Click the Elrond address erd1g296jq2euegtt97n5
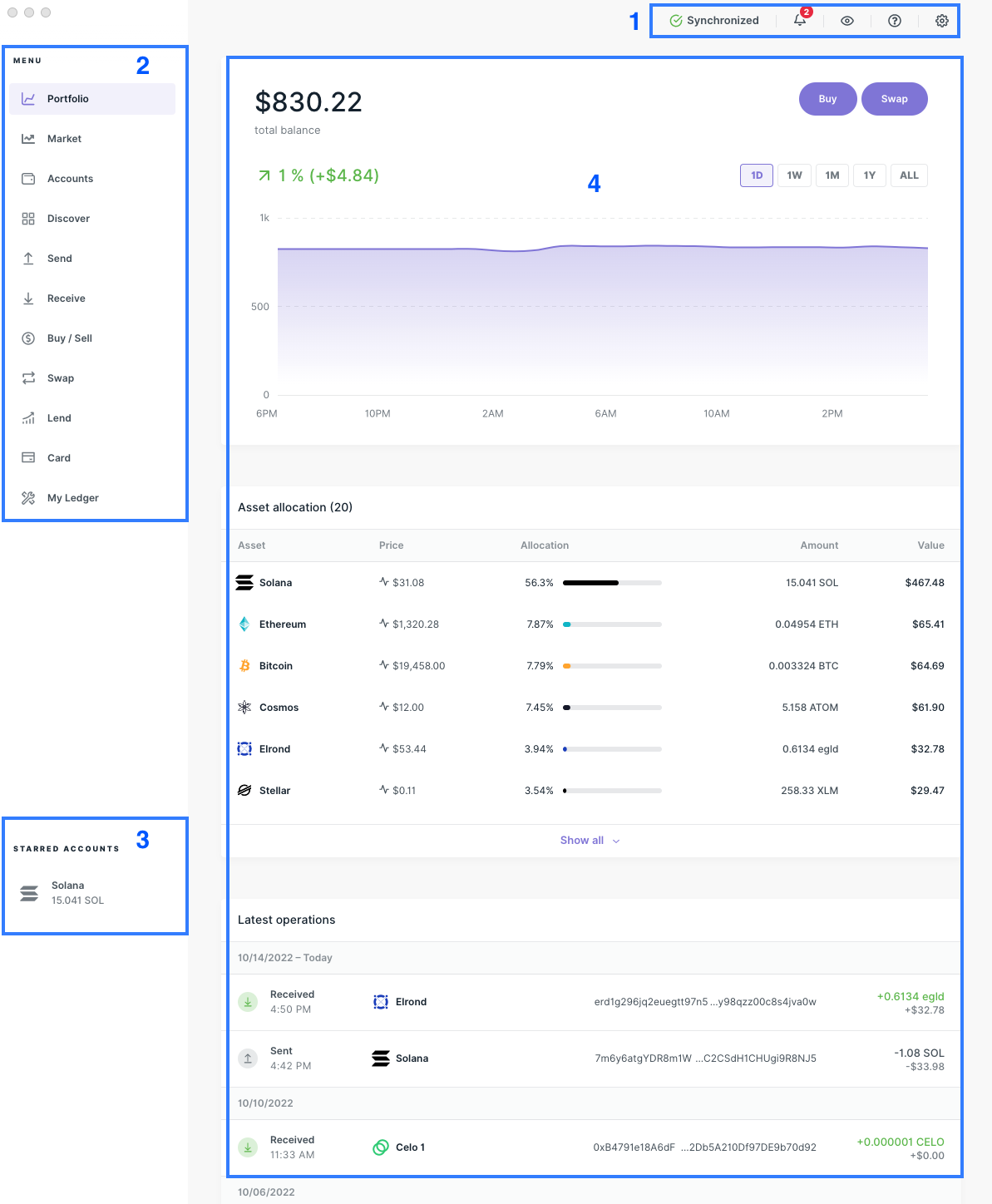This screenshot has width=992, height=1204. tap(705, 1002)
